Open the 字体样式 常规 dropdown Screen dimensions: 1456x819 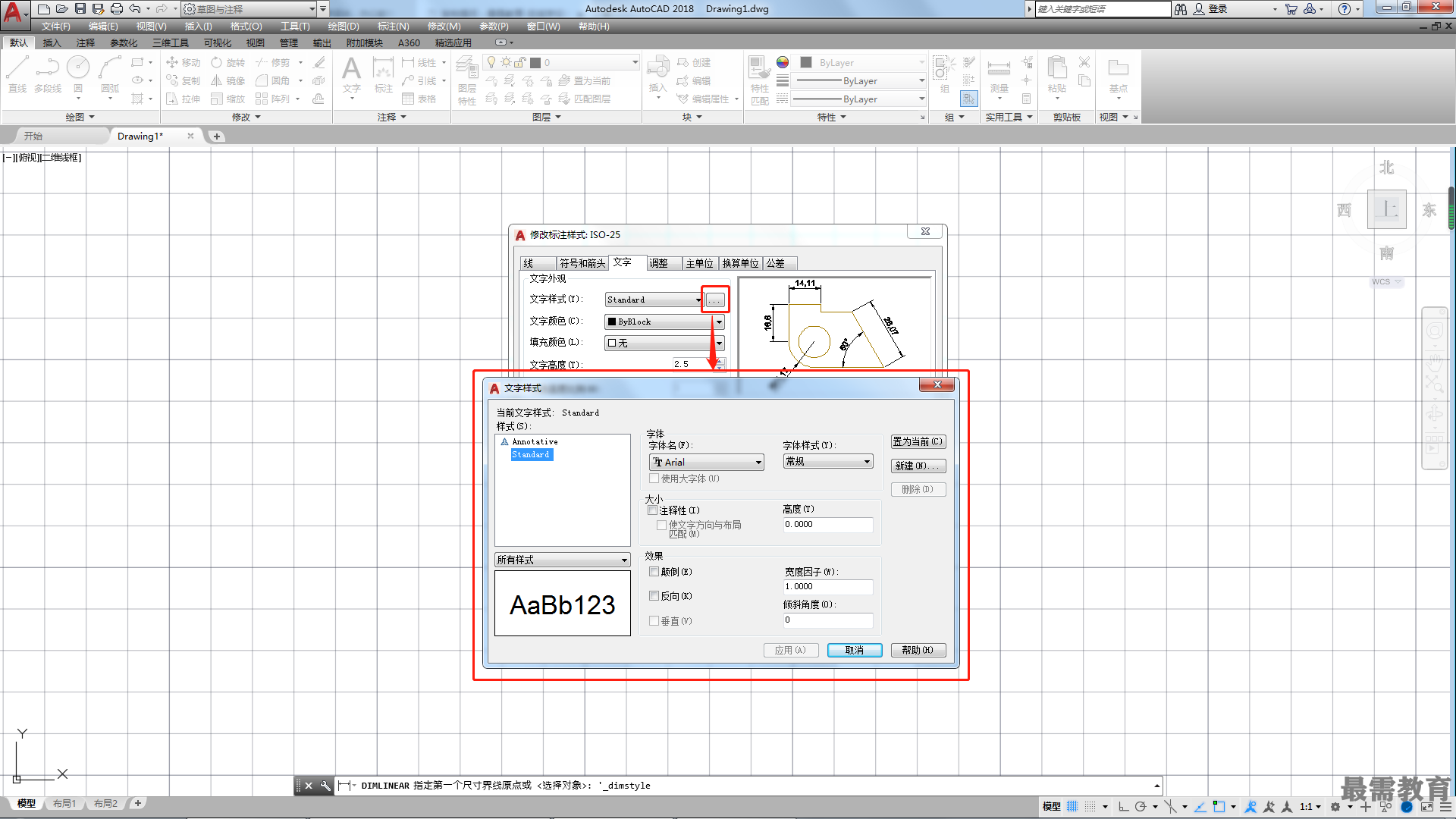pos(828,461)
